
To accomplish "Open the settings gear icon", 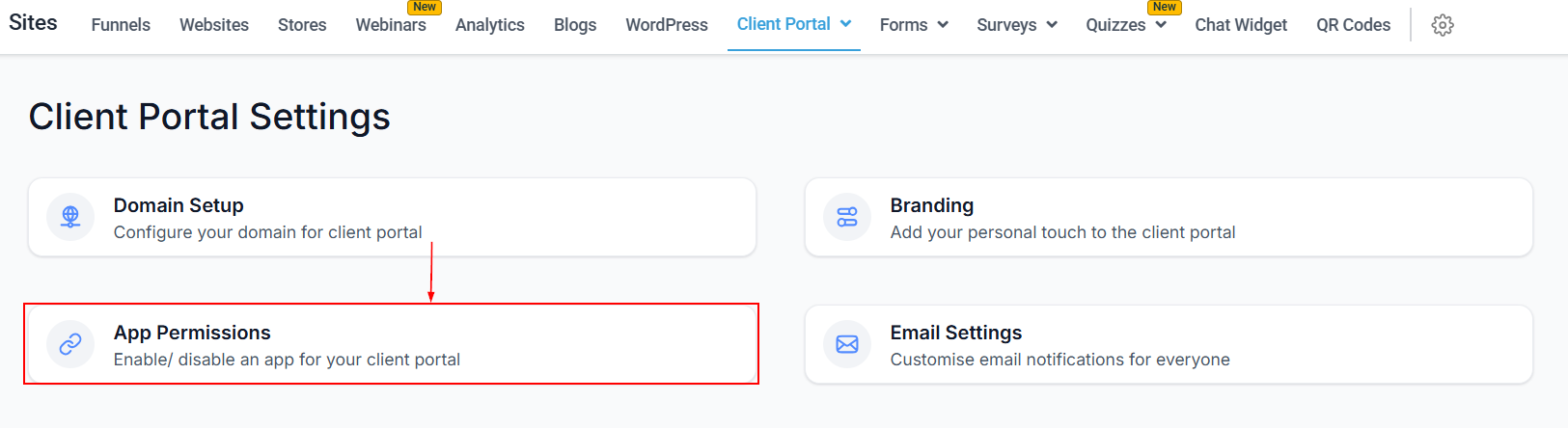I will [x=1443, y=25].
